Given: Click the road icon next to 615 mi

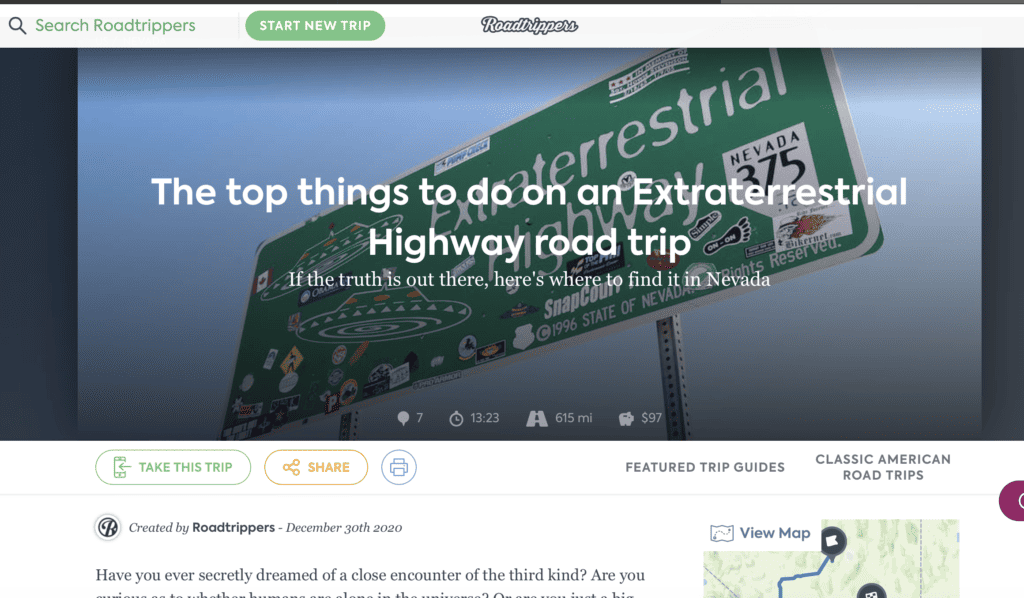Looking at the screenshot, I should click(537, 418).
